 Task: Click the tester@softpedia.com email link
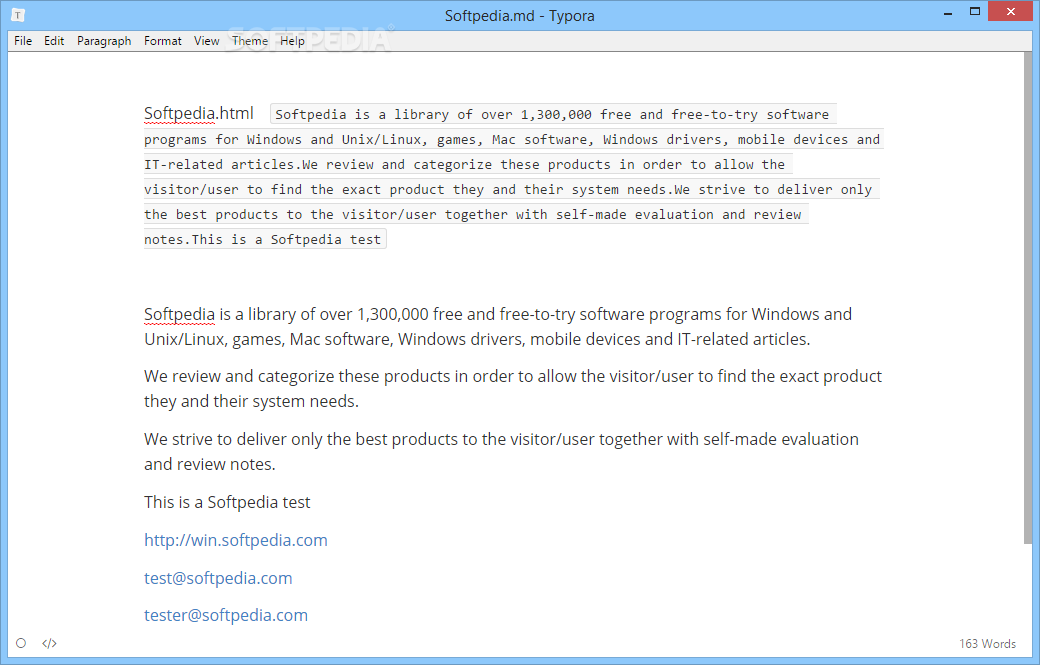[x=226, y=615]
